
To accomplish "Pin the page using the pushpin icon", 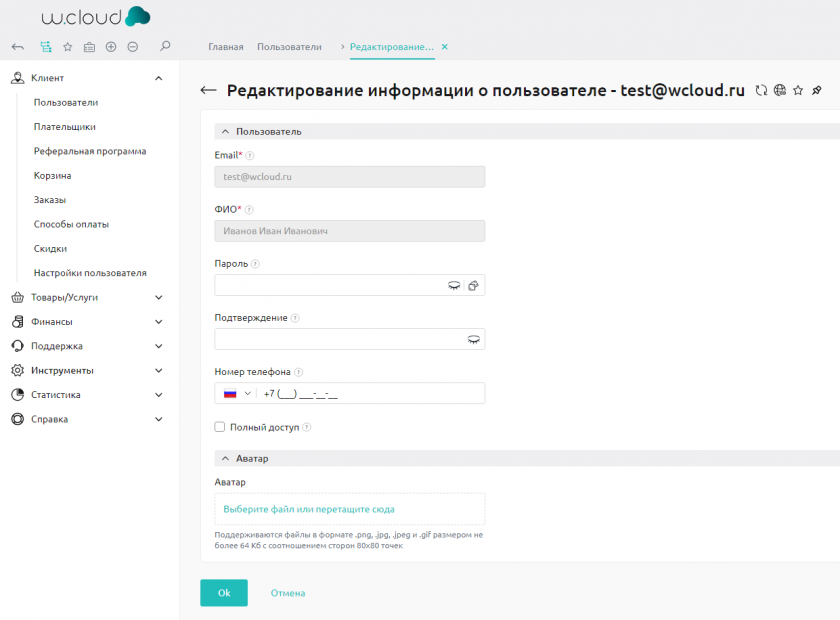I will click(816, 90).
